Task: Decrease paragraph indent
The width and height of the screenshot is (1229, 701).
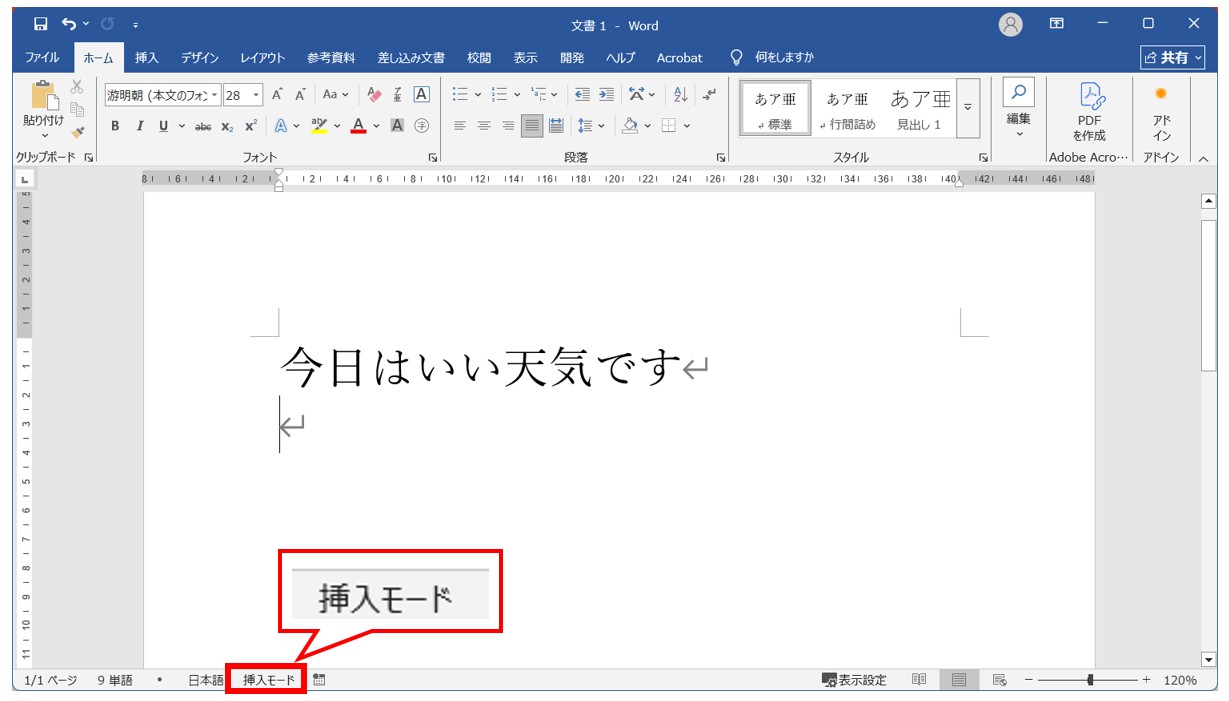Action: point(583,95)
